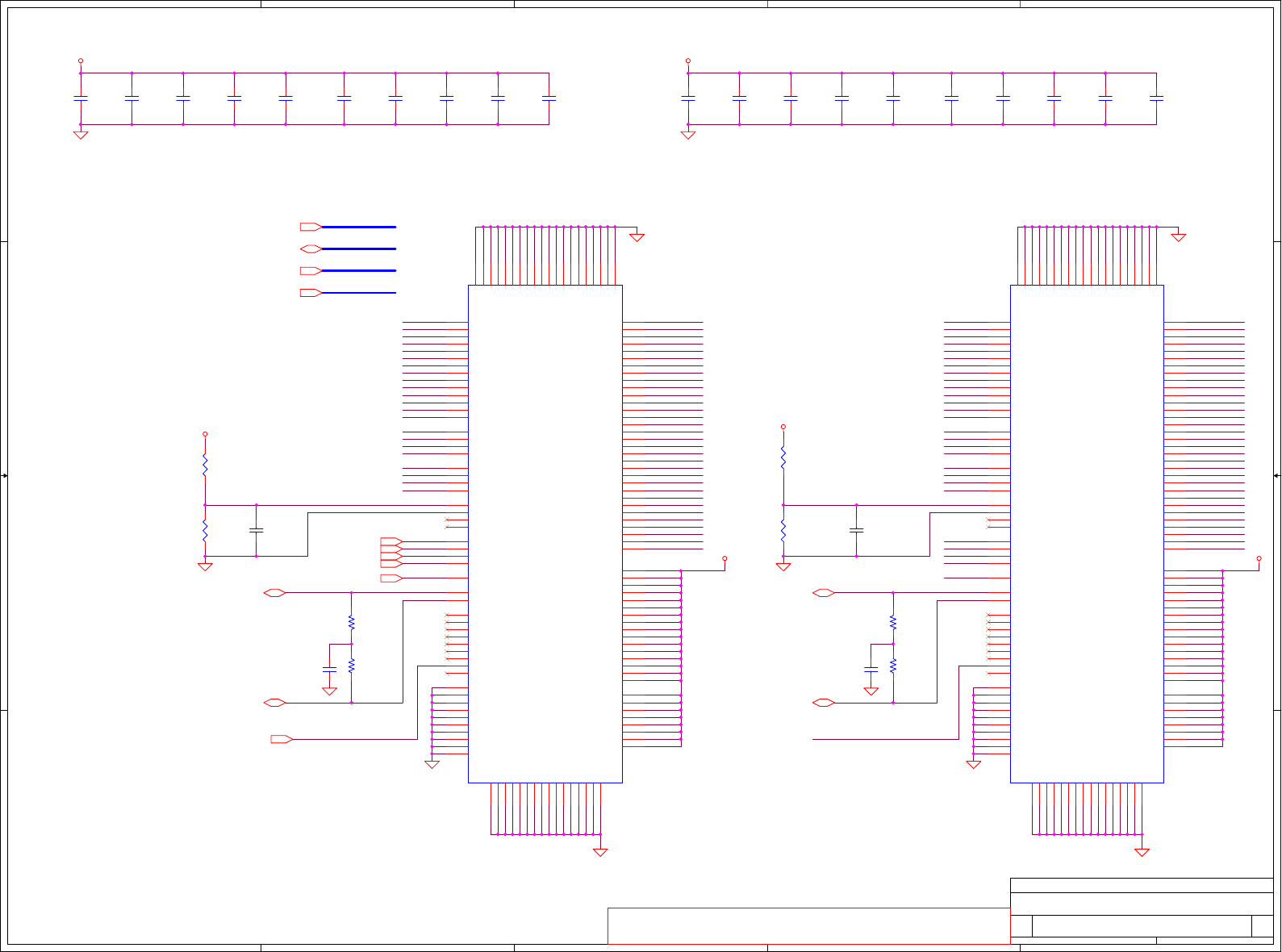The image size is (1282, 952).
Task: Select power symbol above right capacitor bank
Action: [688, 61]
